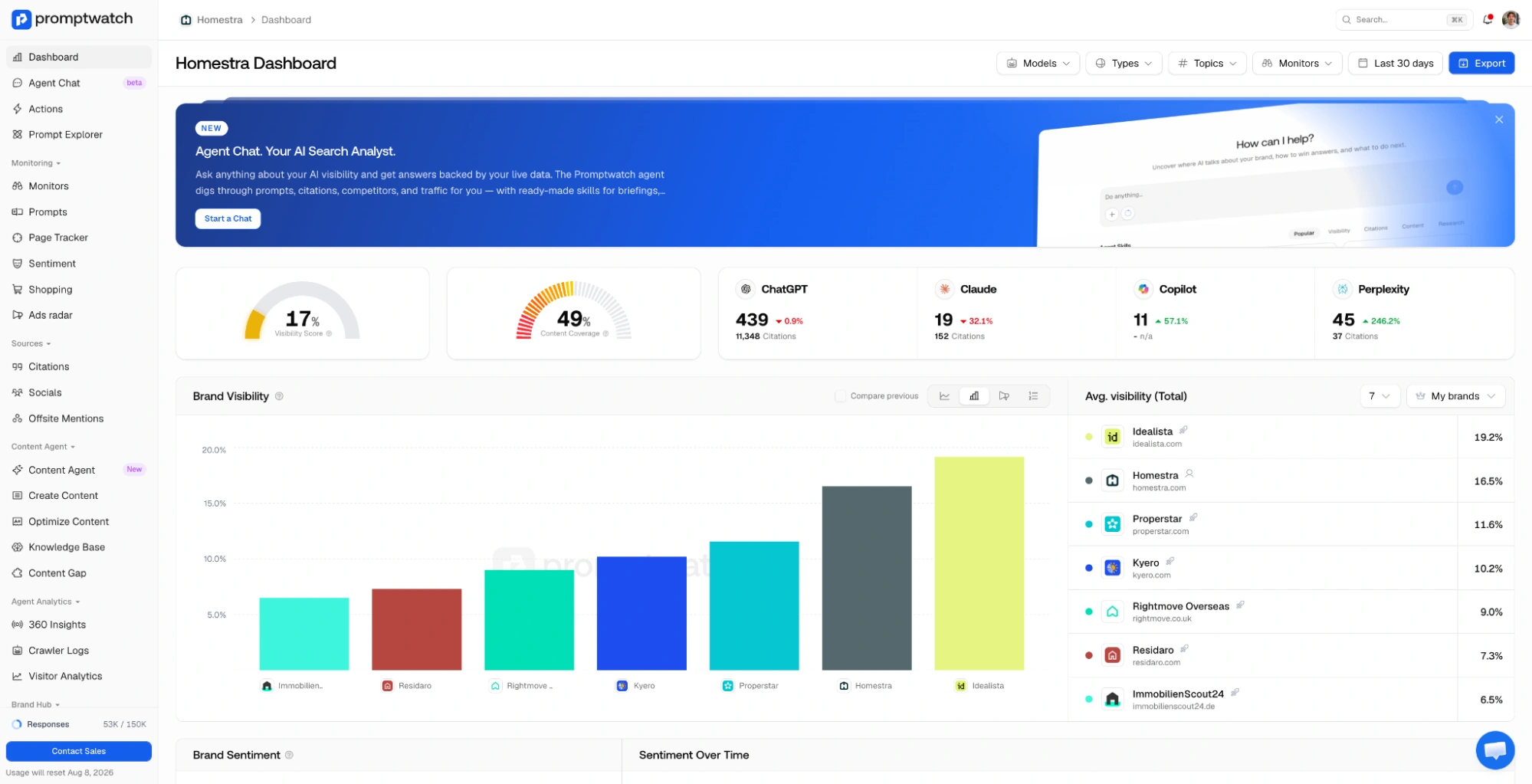Screen dimensions: 1532x784
Task: Click the Brand Sentiment help icon
Action: click(289, 755)
